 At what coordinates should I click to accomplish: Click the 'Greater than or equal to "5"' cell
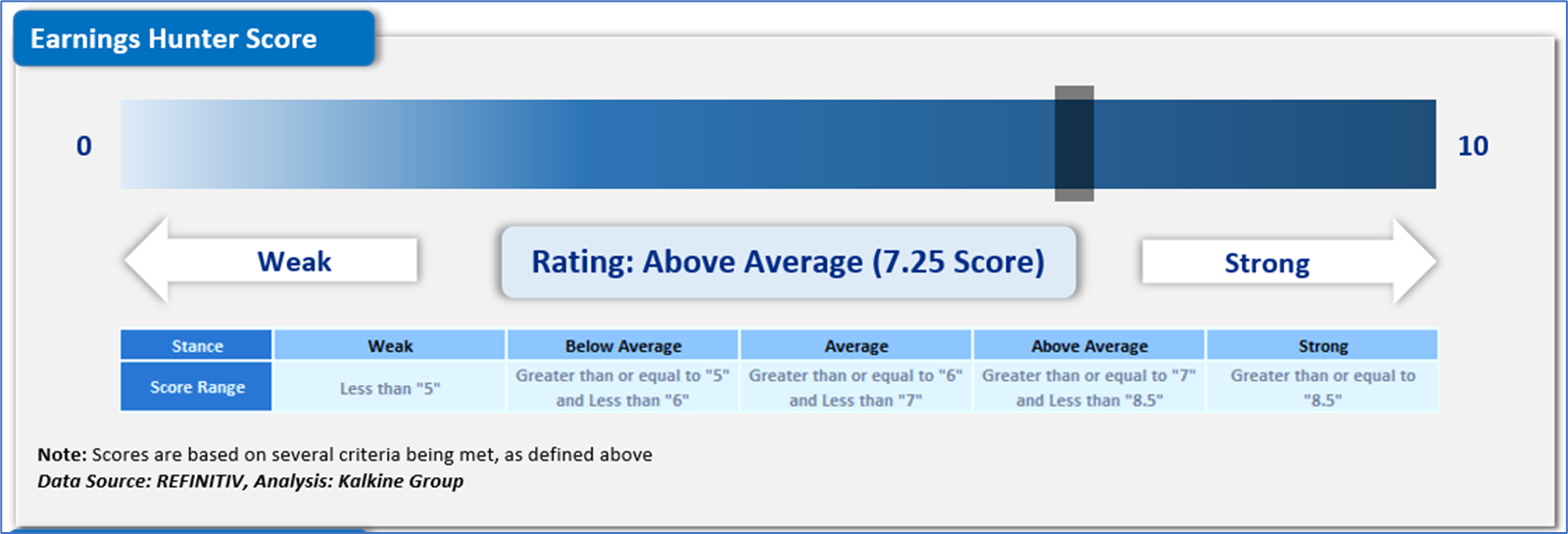click(x=623, y=387)
